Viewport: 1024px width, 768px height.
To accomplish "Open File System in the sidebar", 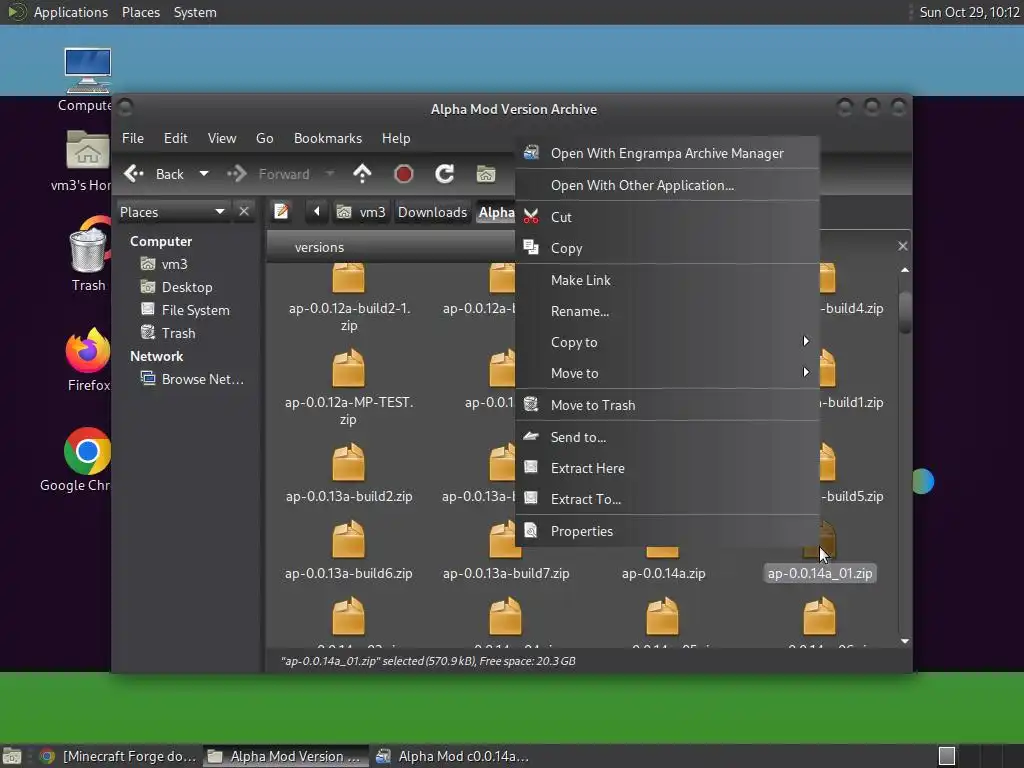I will 195,310.
